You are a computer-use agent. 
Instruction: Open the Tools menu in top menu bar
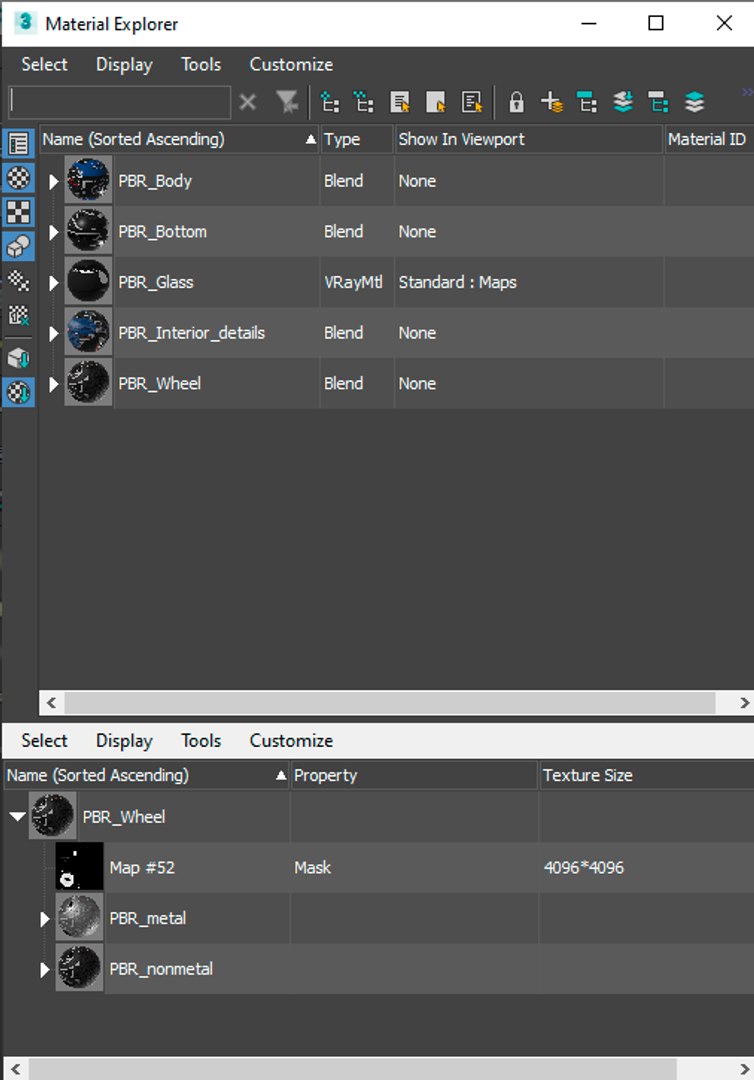click(201, 64)
